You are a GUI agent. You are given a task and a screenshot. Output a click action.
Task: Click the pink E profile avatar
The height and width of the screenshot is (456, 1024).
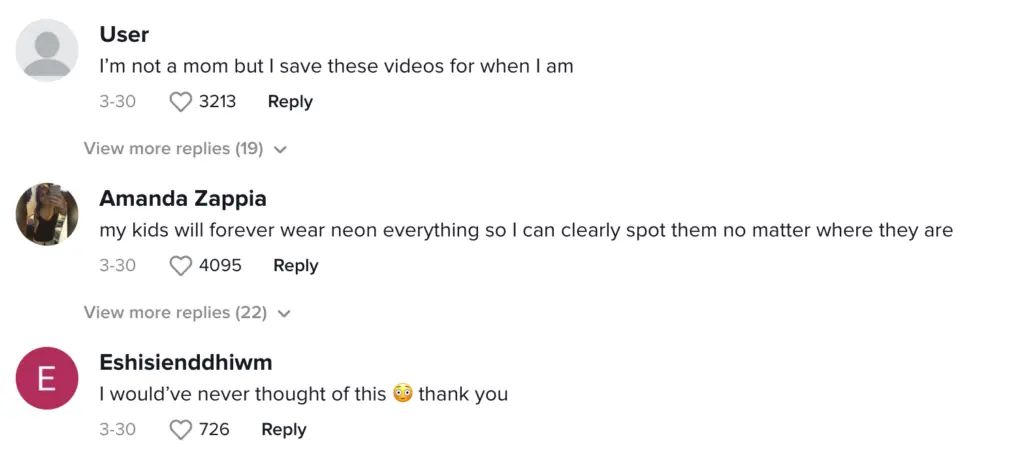pyautogui.click(x=47, y=378)
